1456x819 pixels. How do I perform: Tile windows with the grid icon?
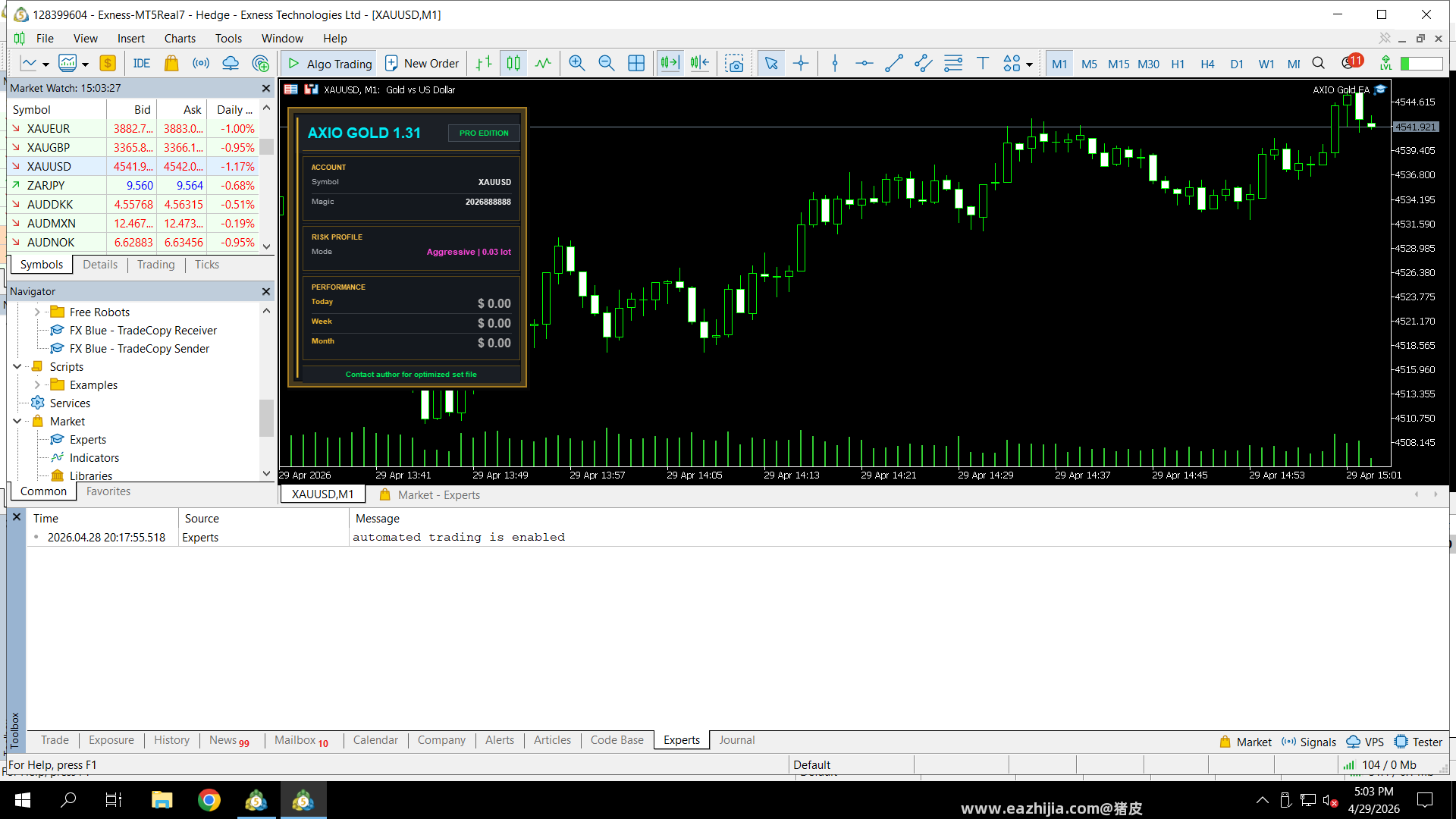click(x=636, y=64)
